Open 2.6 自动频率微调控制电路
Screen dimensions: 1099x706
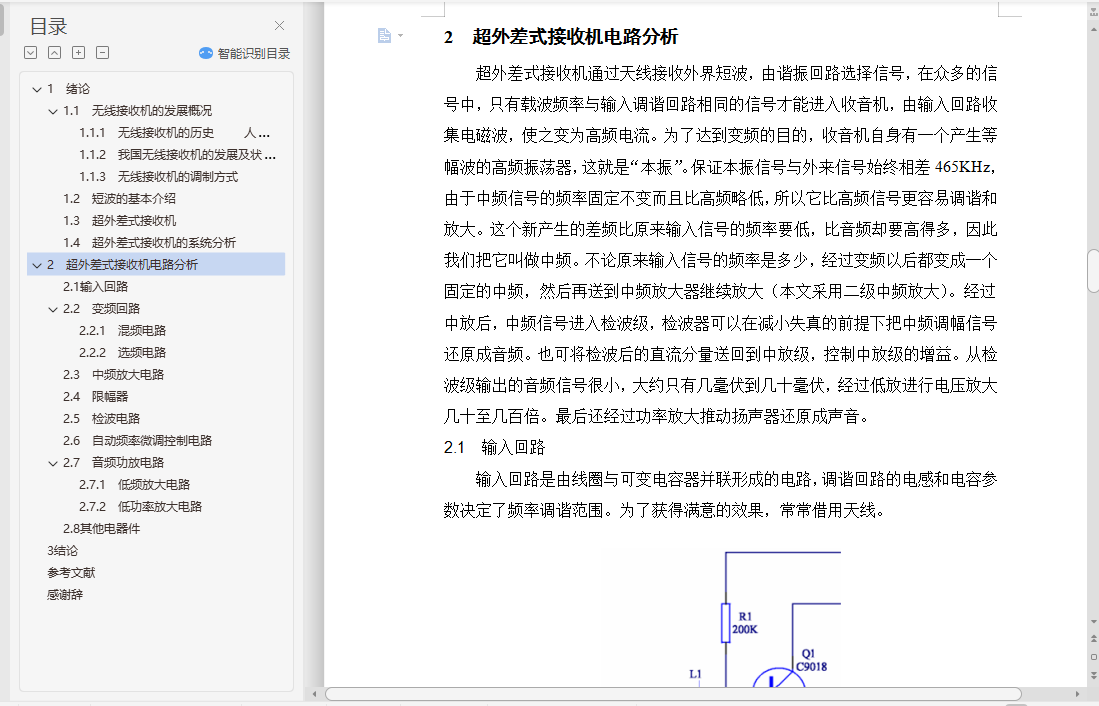tap(137, 441)
